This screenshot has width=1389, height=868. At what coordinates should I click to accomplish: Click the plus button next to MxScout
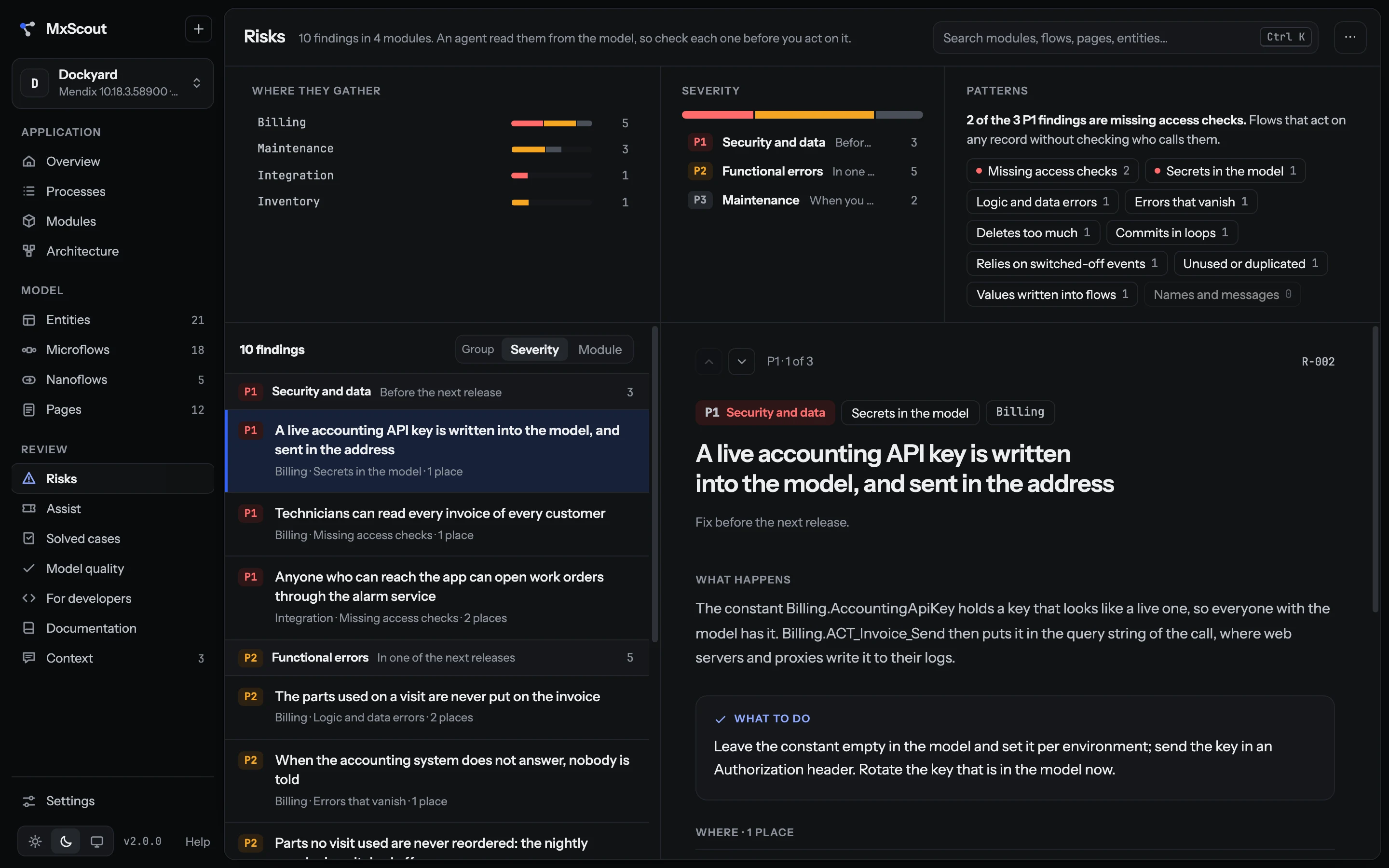199,29
